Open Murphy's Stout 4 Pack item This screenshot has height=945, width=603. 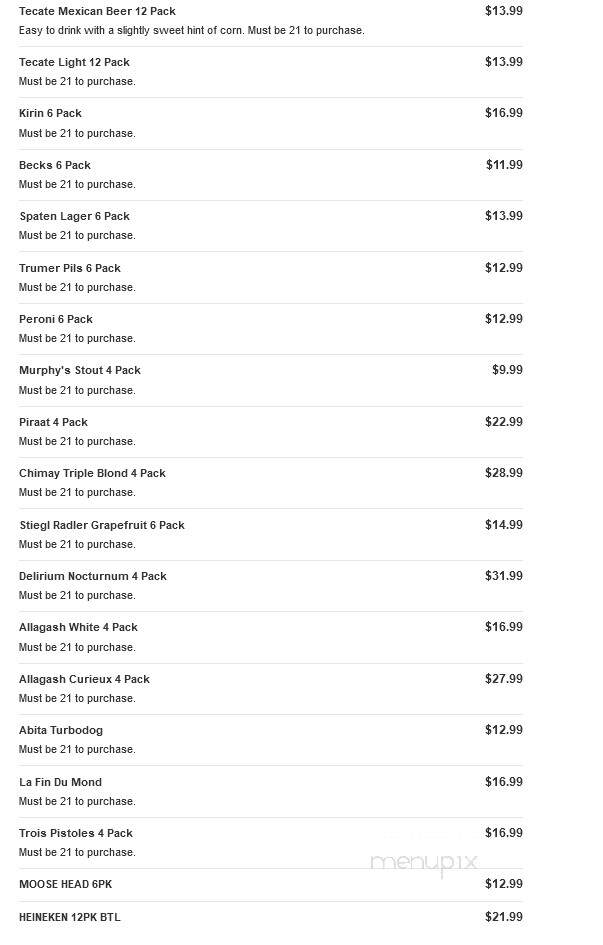(x=270, y=381)
